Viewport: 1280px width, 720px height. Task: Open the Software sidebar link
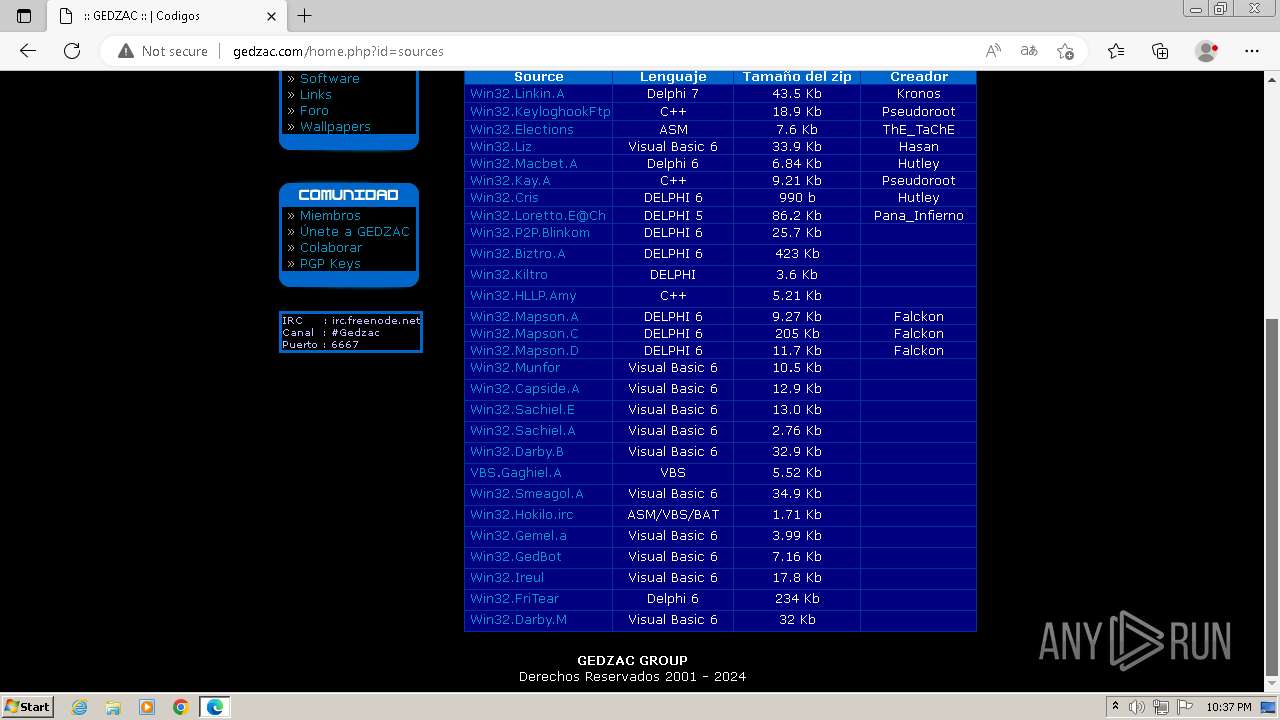coord(329,78)
